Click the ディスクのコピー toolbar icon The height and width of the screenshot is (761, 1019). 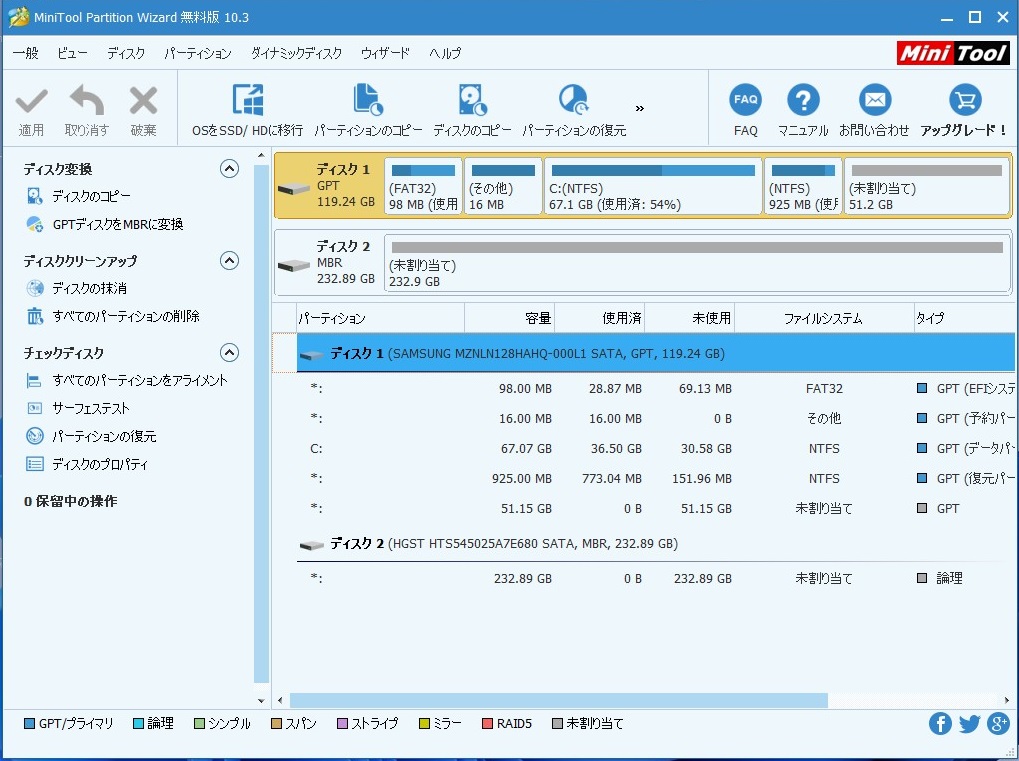click(x=472, y=100)
